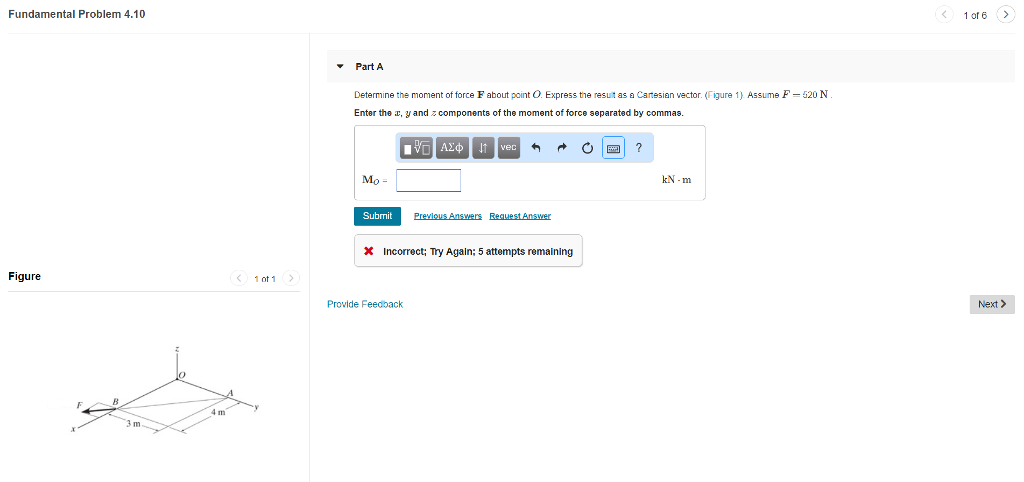Click the subscript/superscript arrows button
This screenshot has height=482, width=1024.
(483, 148)
